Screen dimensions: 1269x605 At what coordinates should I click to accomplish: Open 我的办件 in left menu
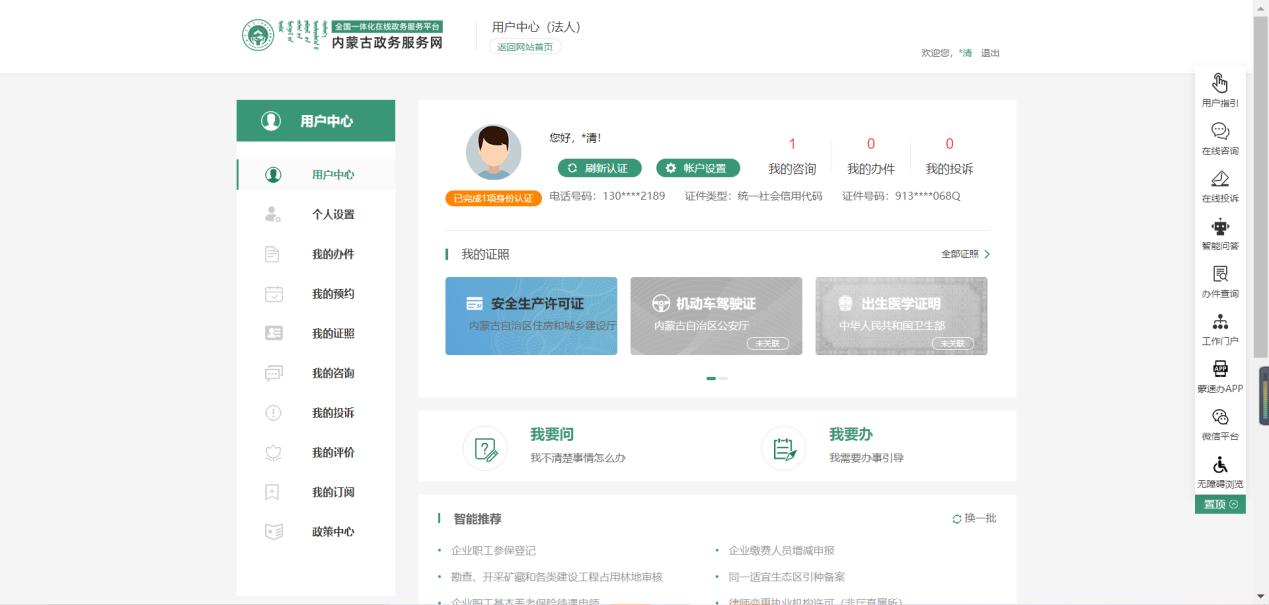point(332,254)
